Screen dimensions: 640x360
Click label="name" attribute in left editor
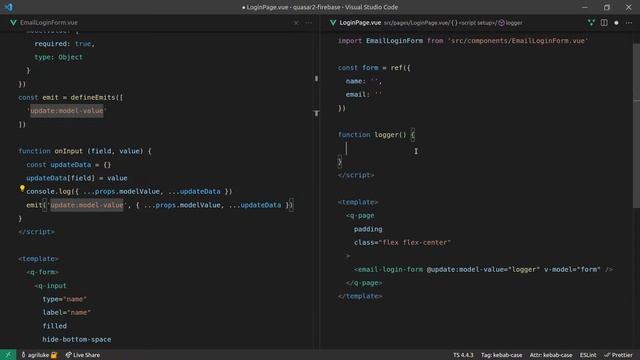point(67,312)
